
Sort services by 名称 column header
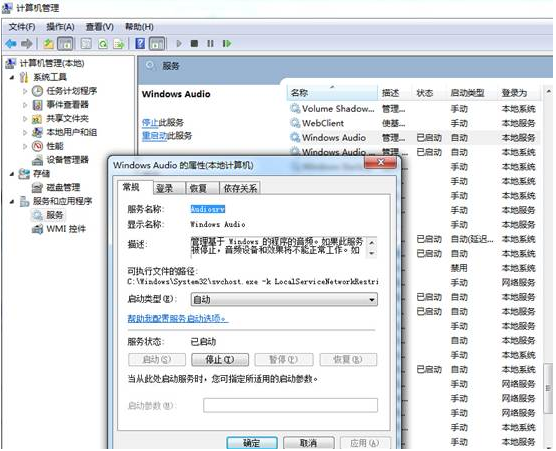pos(332,93)
